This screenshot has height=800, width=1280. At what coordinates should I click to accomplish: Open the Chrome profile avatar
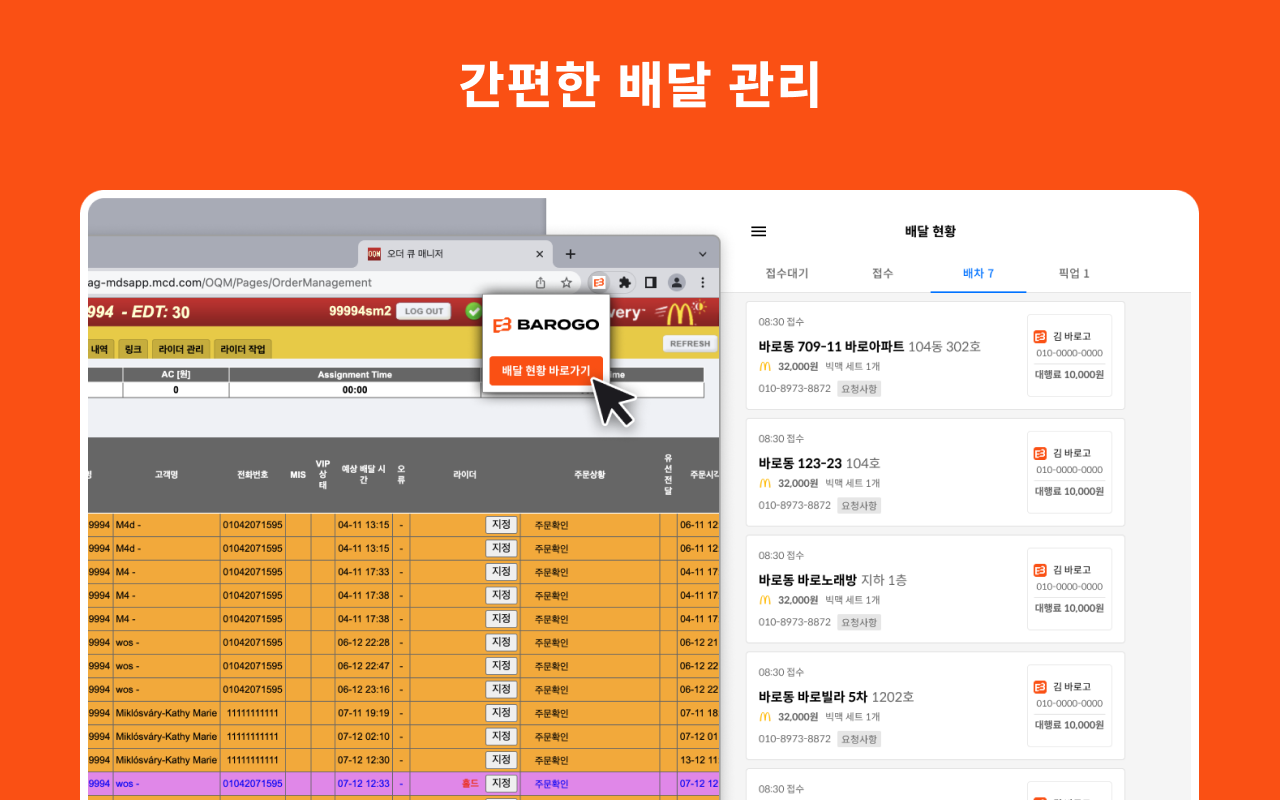[677, 282]
